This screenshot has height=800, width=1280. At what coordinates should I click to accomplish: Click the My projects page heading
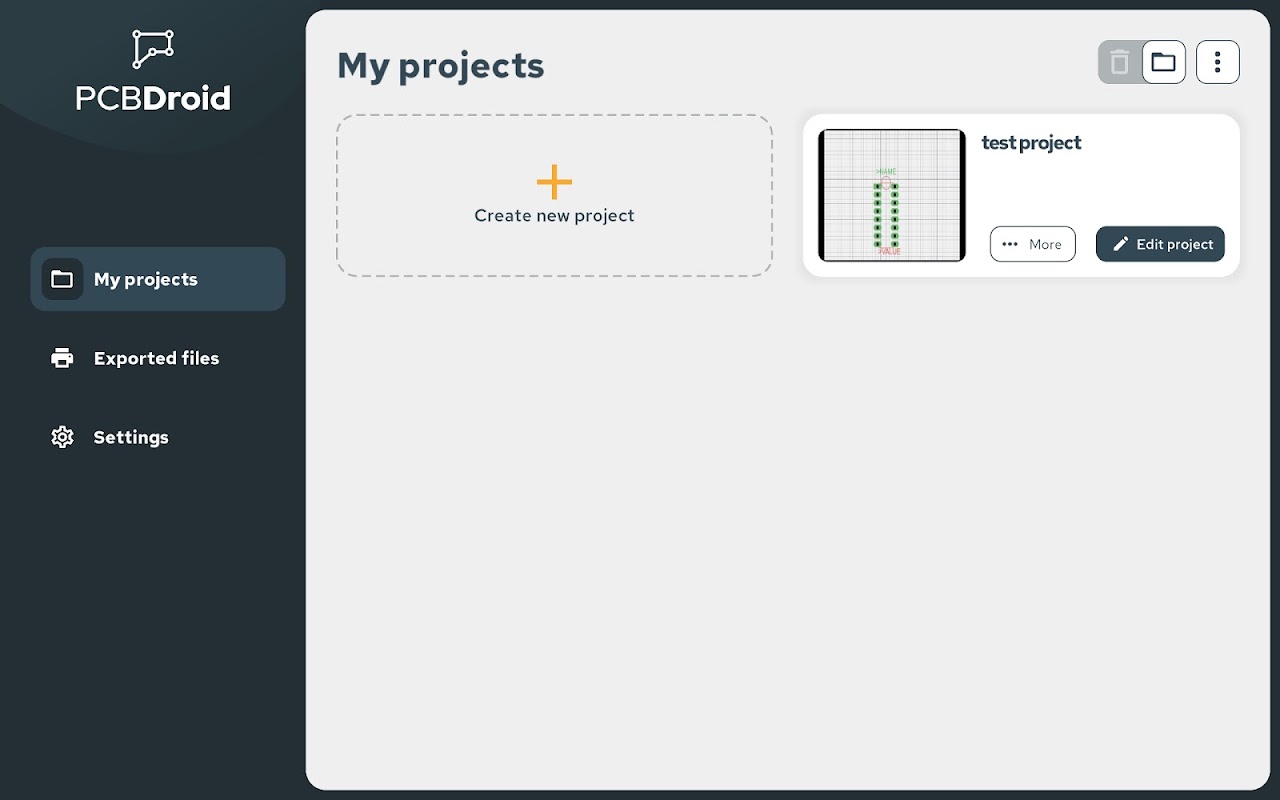pyautogui.click(x=440, y=66)
